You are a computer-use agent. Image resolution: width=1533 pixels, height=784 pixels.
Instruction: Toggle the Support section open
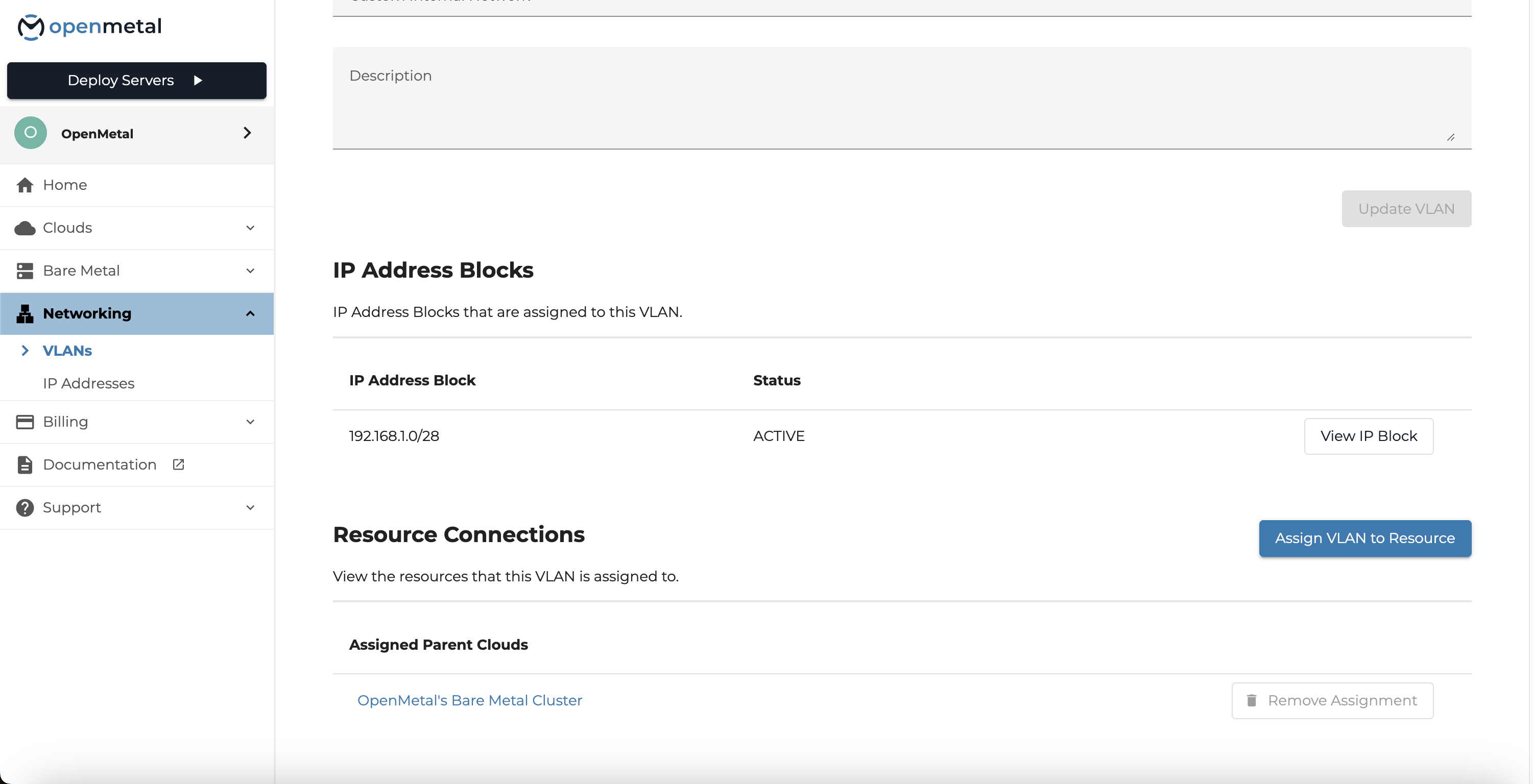(x=137, y=508)
